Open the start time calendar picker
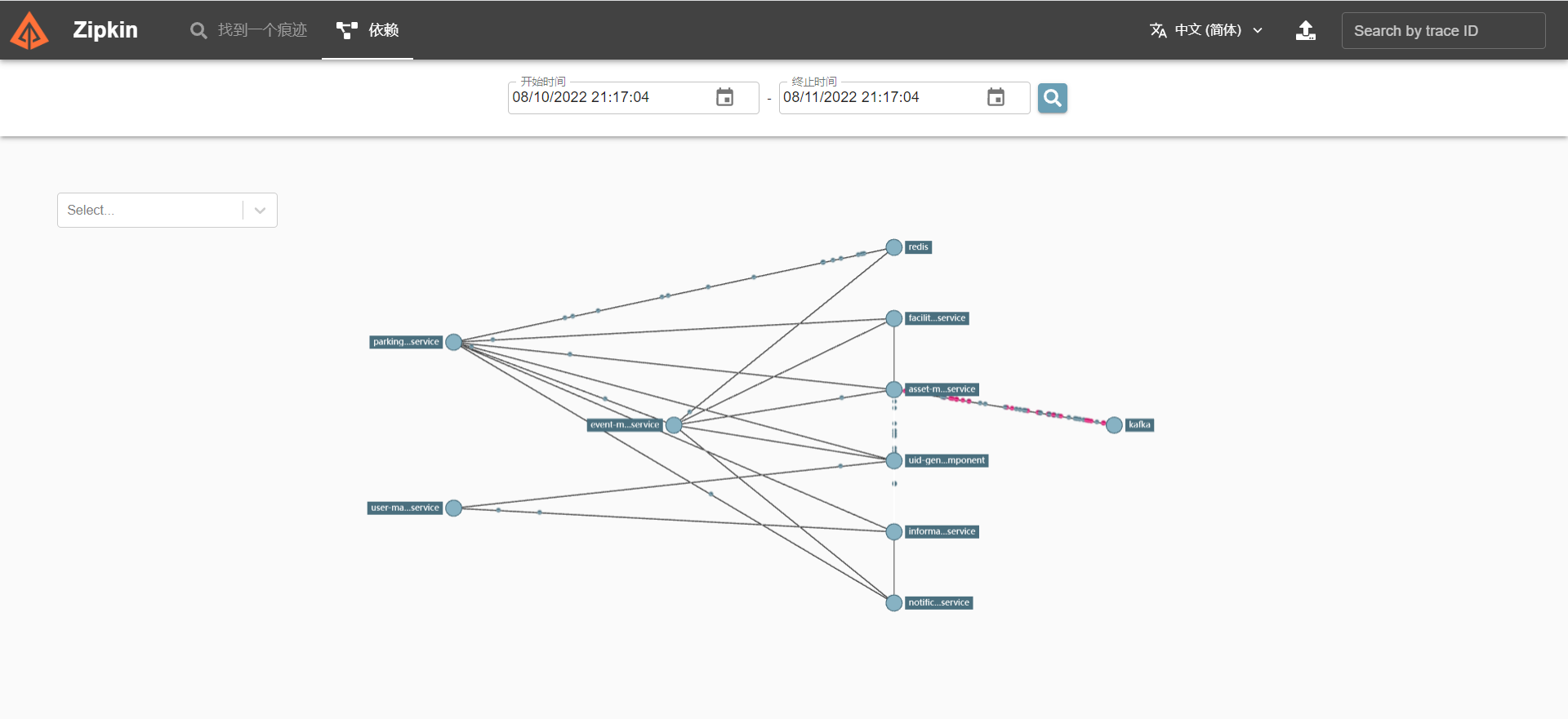The height and width of the screenshot is (719, 1568). pos(724,97)
